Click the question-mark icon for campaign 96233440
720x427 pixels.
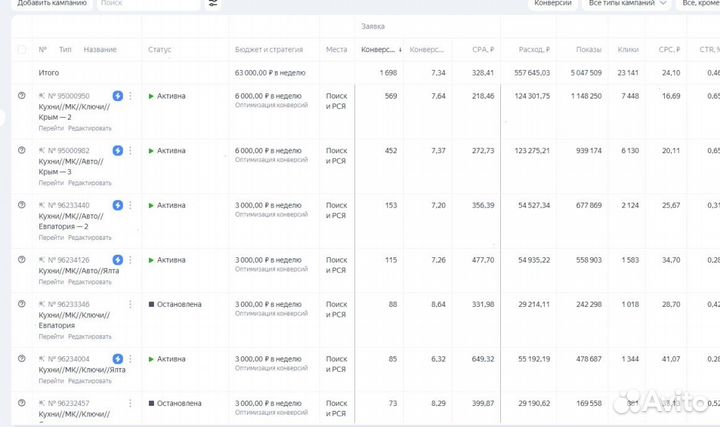pyautogui.click(x=22, y=204)
